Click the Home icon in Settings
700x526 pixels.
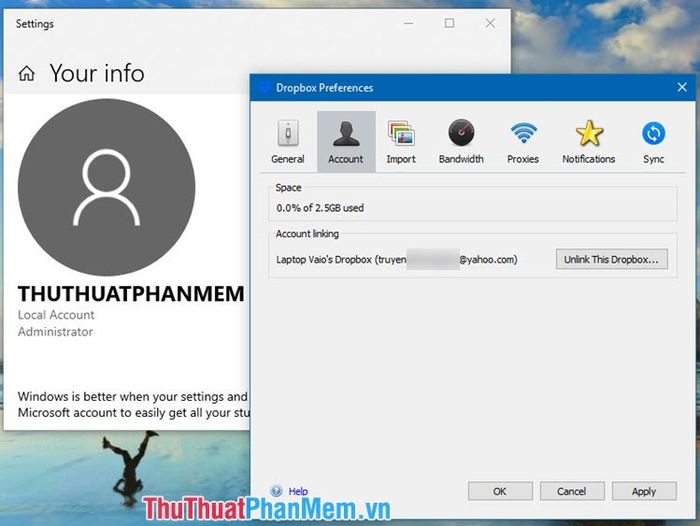tap(26, 73)
